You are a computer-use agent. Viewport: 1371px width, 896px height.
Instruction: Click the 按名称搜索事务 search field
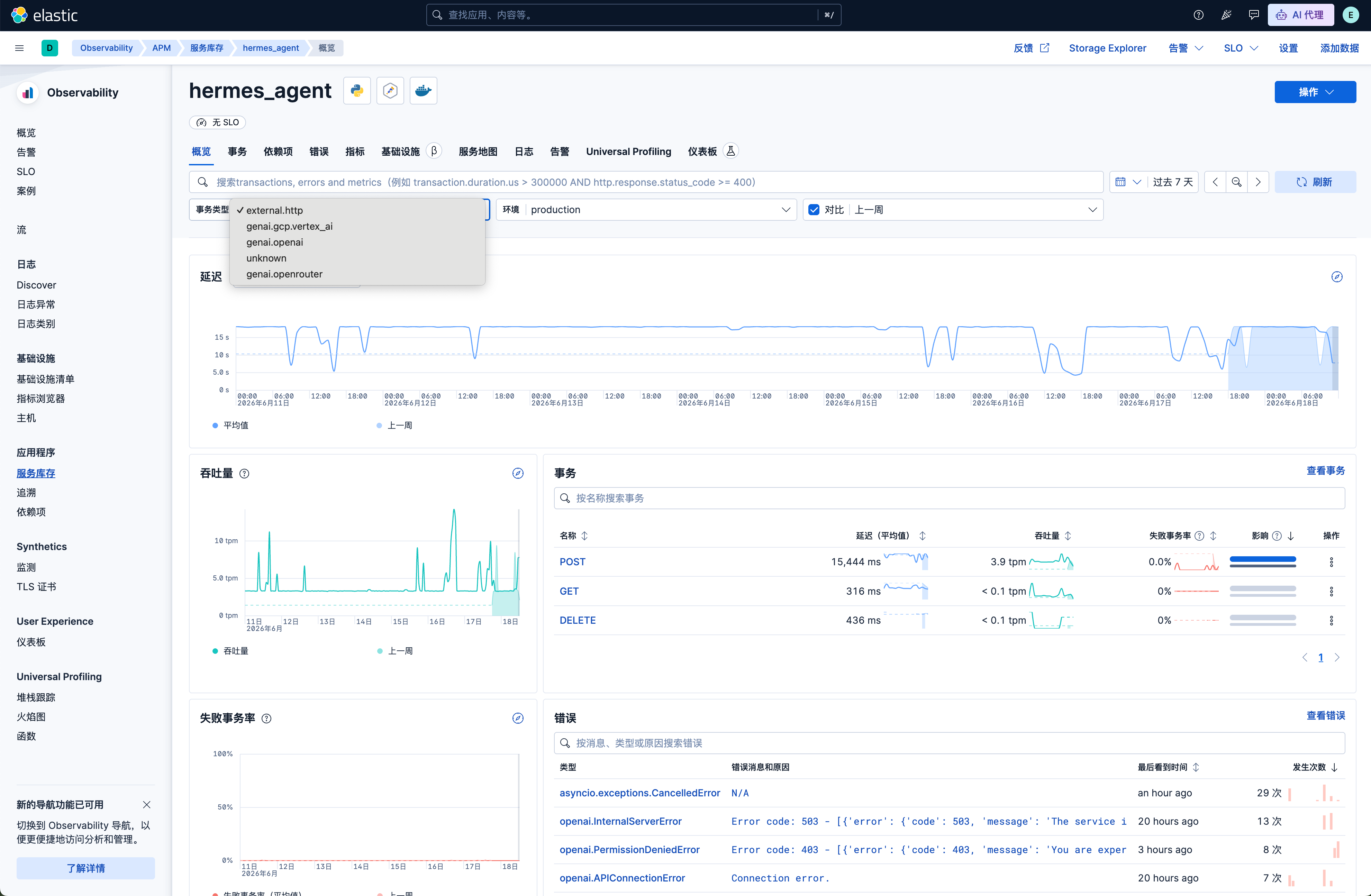tap(949, 498)
